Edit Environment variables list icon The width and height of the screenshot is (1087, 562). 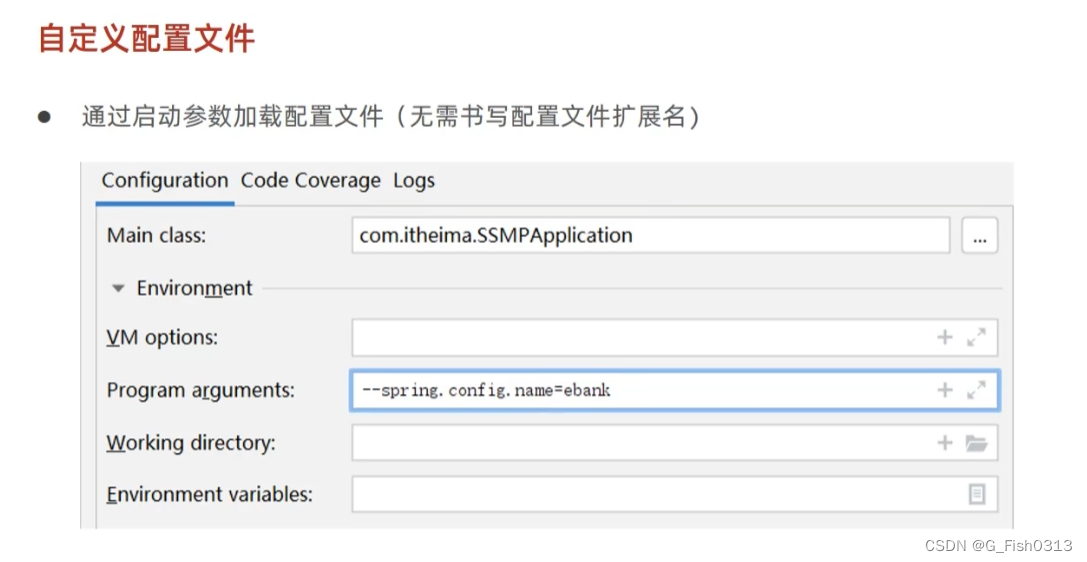tap(976, 494)
